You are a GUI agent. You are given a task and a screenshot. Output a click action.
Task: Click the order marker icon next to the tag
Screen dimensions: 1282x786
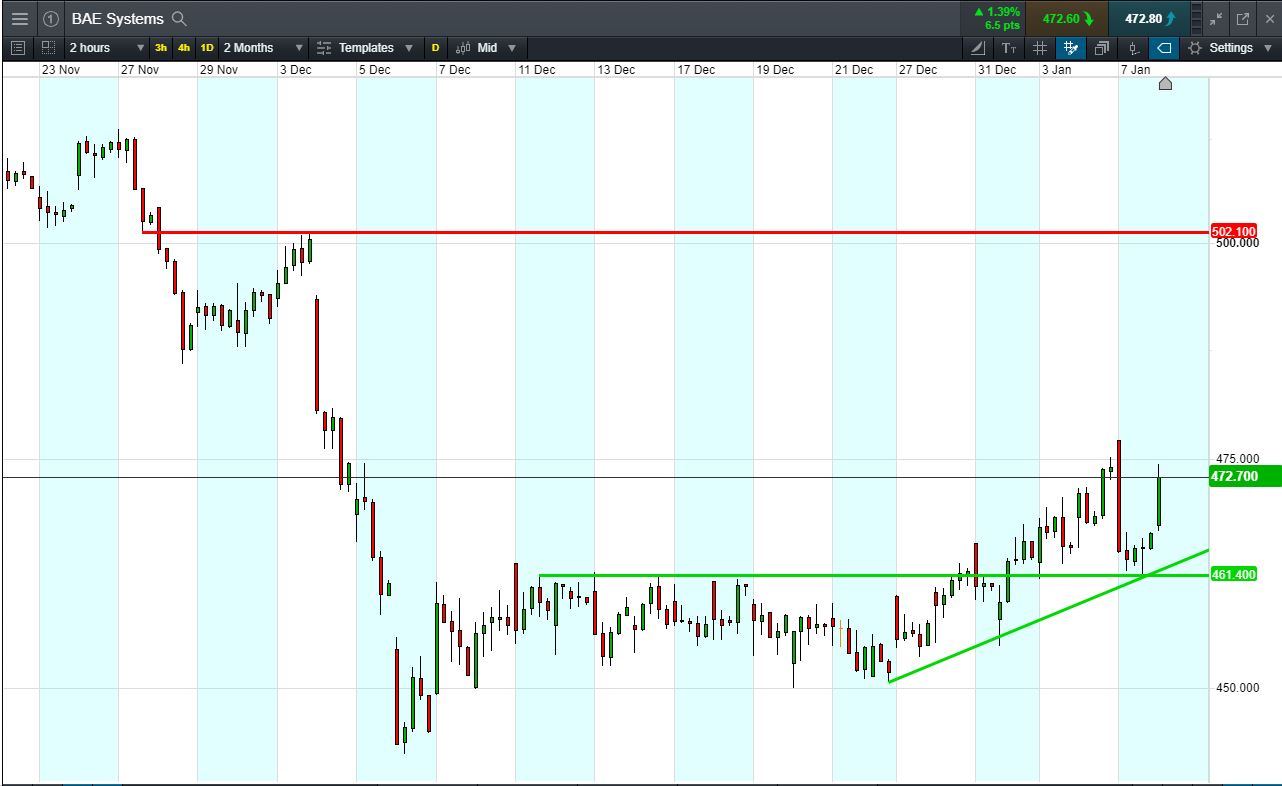1133,48
